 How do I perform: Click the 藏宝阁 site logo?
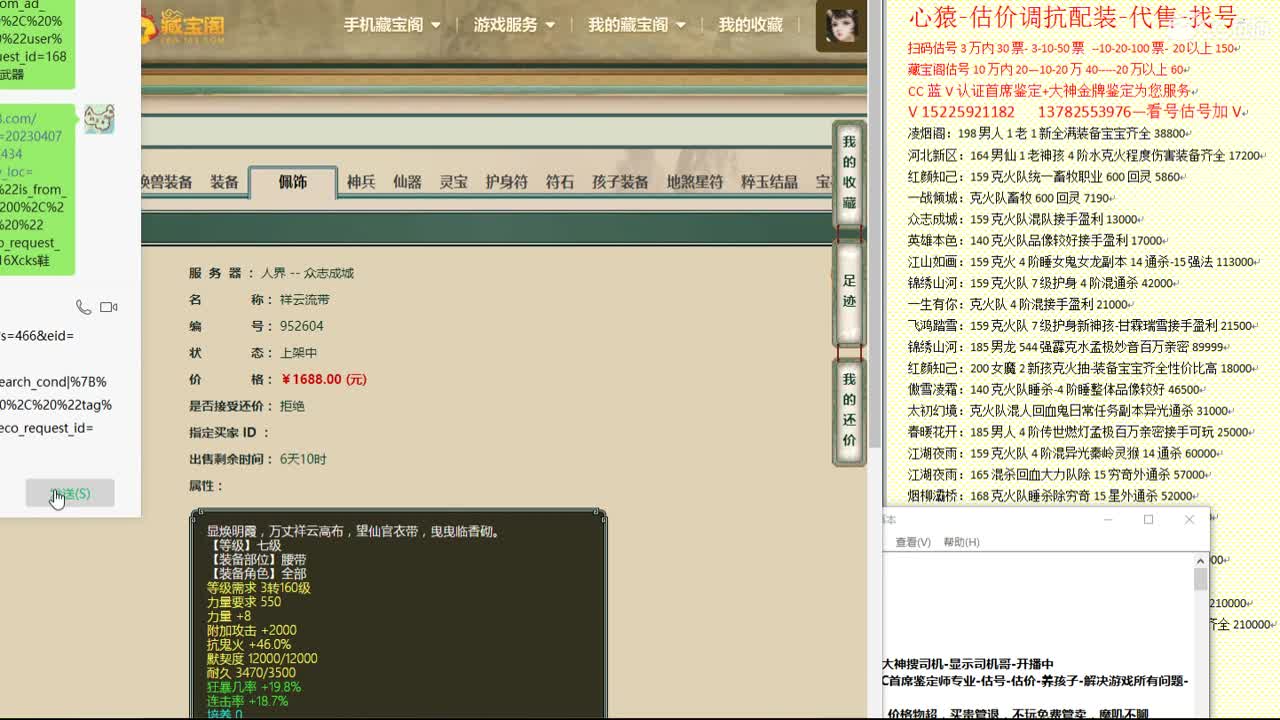tap(183, 25)
